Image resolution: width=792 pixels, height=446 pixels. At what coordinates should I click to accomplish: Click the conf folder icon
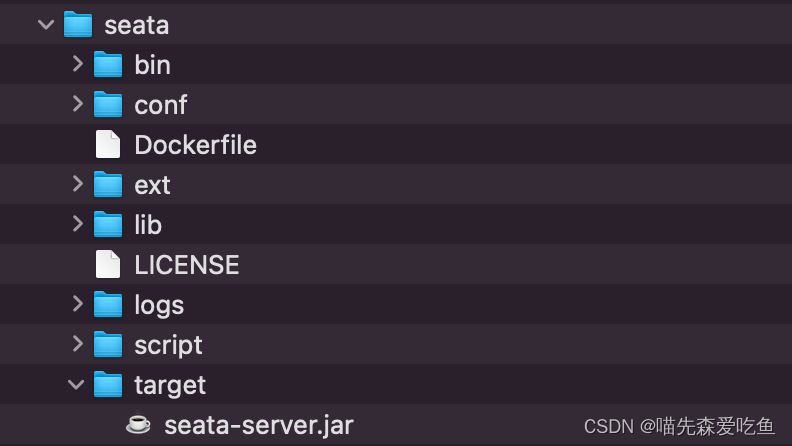[x=107, y=104]
